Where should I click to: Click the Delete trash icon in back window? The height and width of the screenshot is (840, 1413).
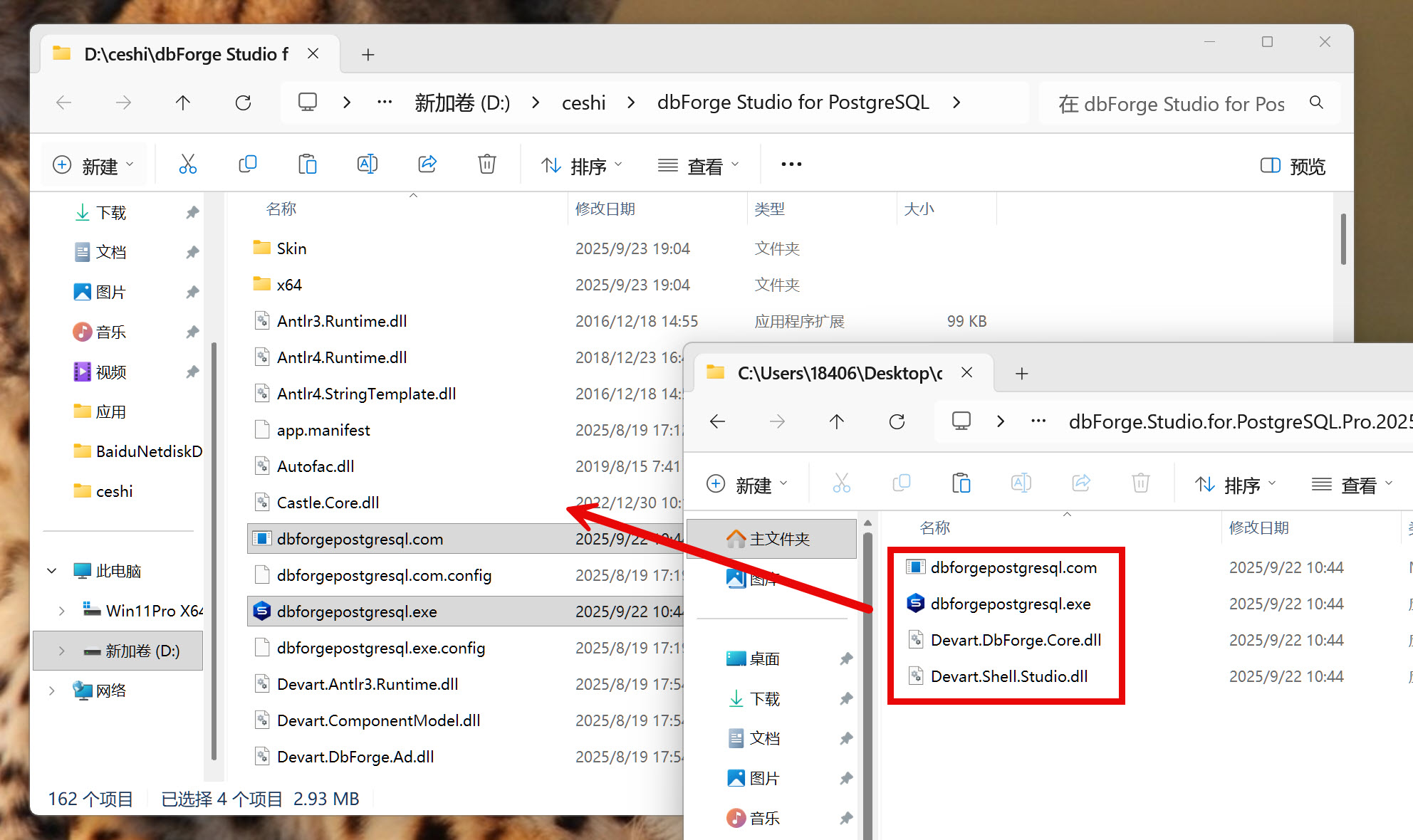[x=486, y=164]
